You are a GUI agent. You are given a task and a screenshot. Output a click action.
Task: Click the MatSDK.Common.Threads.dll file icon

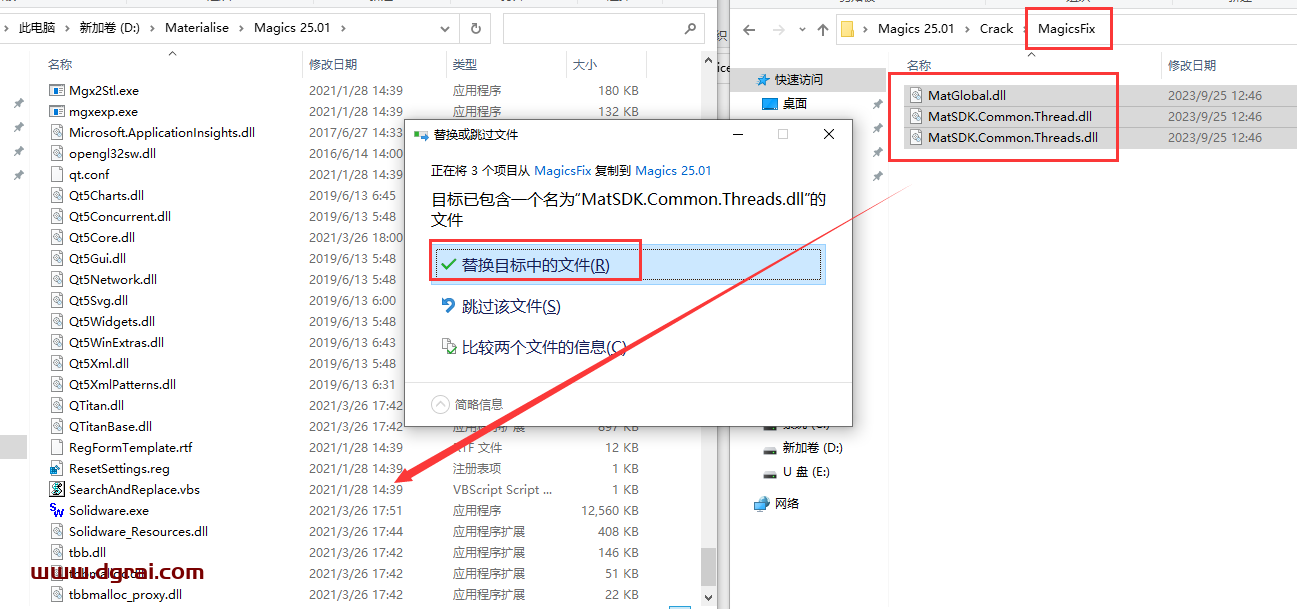pyautogui.click(x=916, y=138)
